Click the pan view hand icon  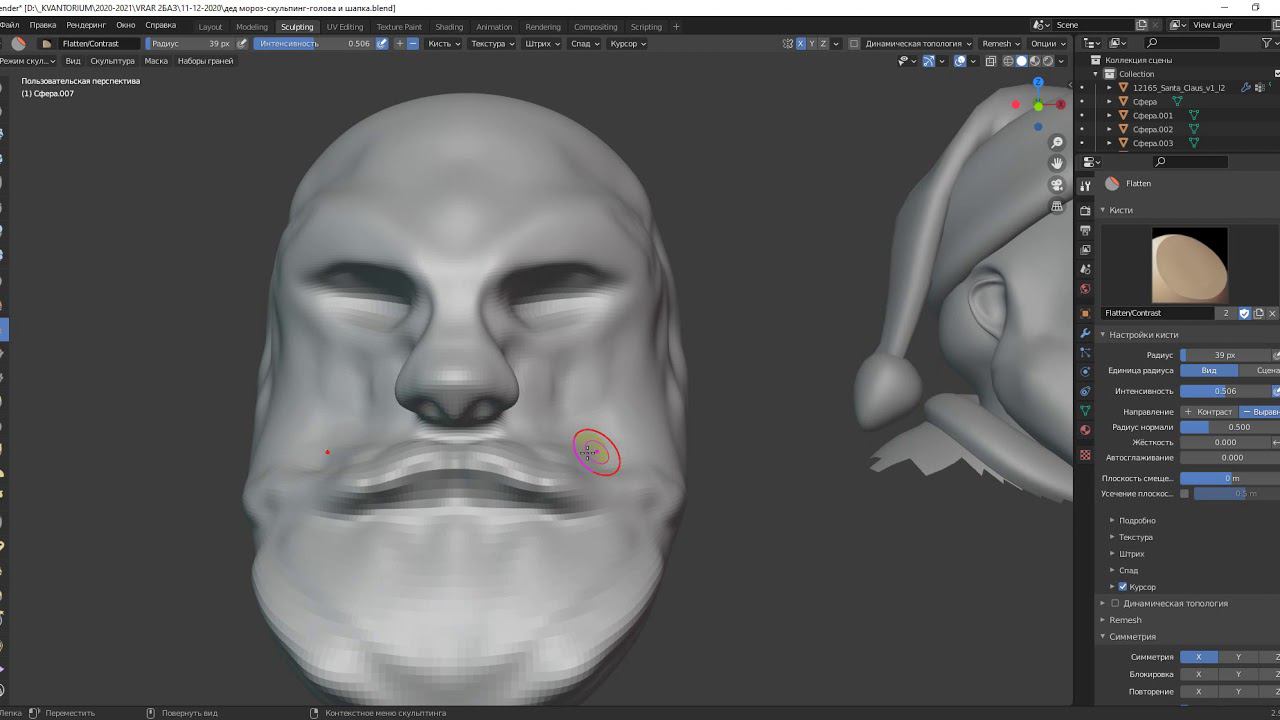1057,163
